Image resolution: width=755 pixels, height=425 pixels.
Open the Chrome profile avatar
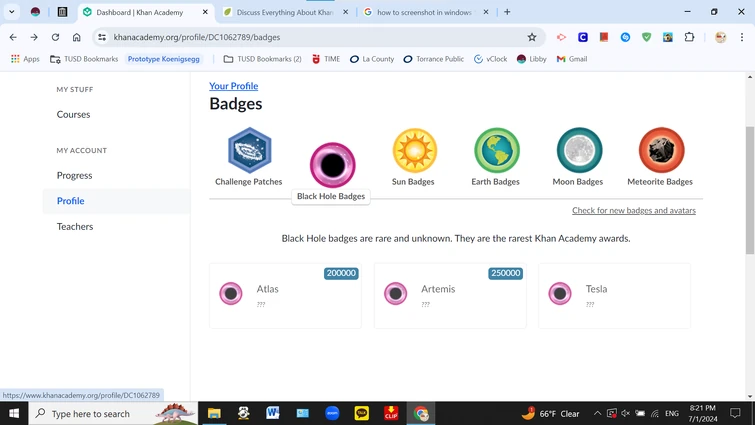click(720, 37)
